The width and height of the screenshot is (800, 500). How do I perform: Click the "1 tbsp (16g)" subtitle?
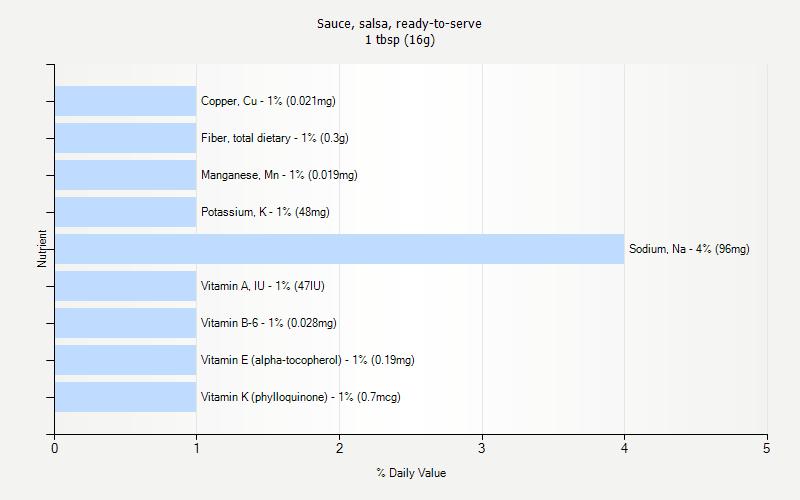(x=399, y=40)
